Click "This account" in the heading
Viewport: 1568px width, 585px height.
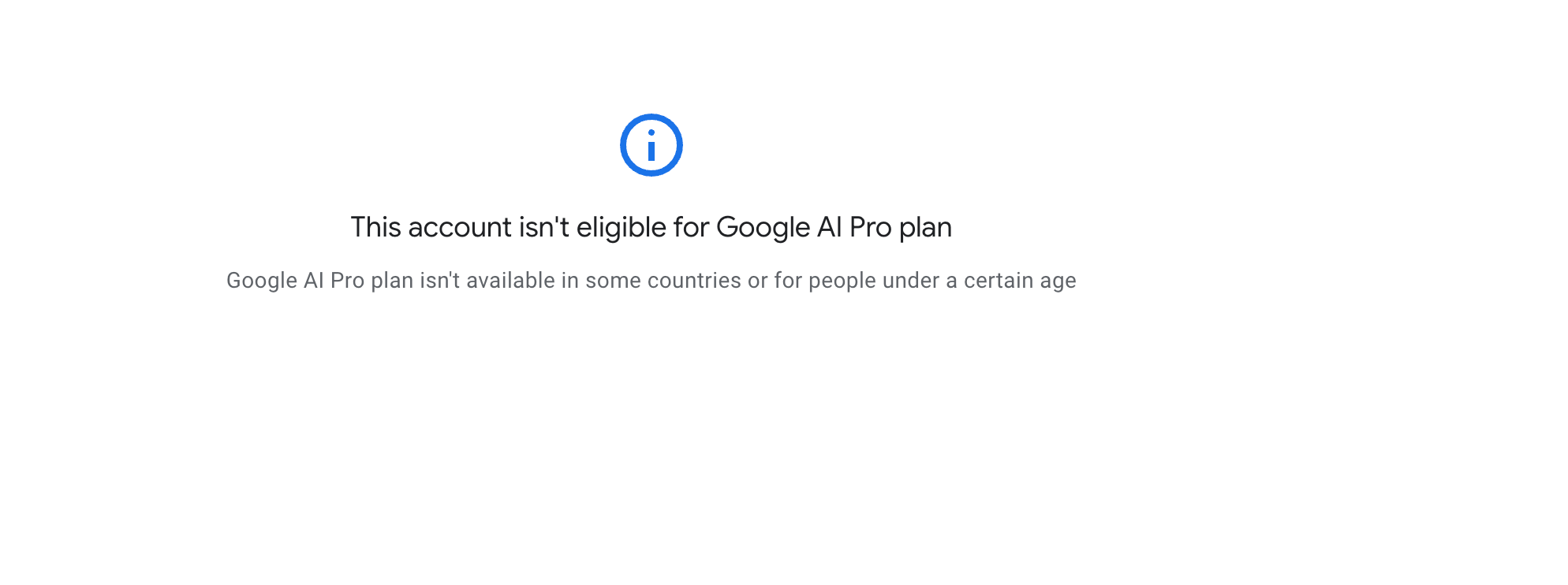[431, 228]
